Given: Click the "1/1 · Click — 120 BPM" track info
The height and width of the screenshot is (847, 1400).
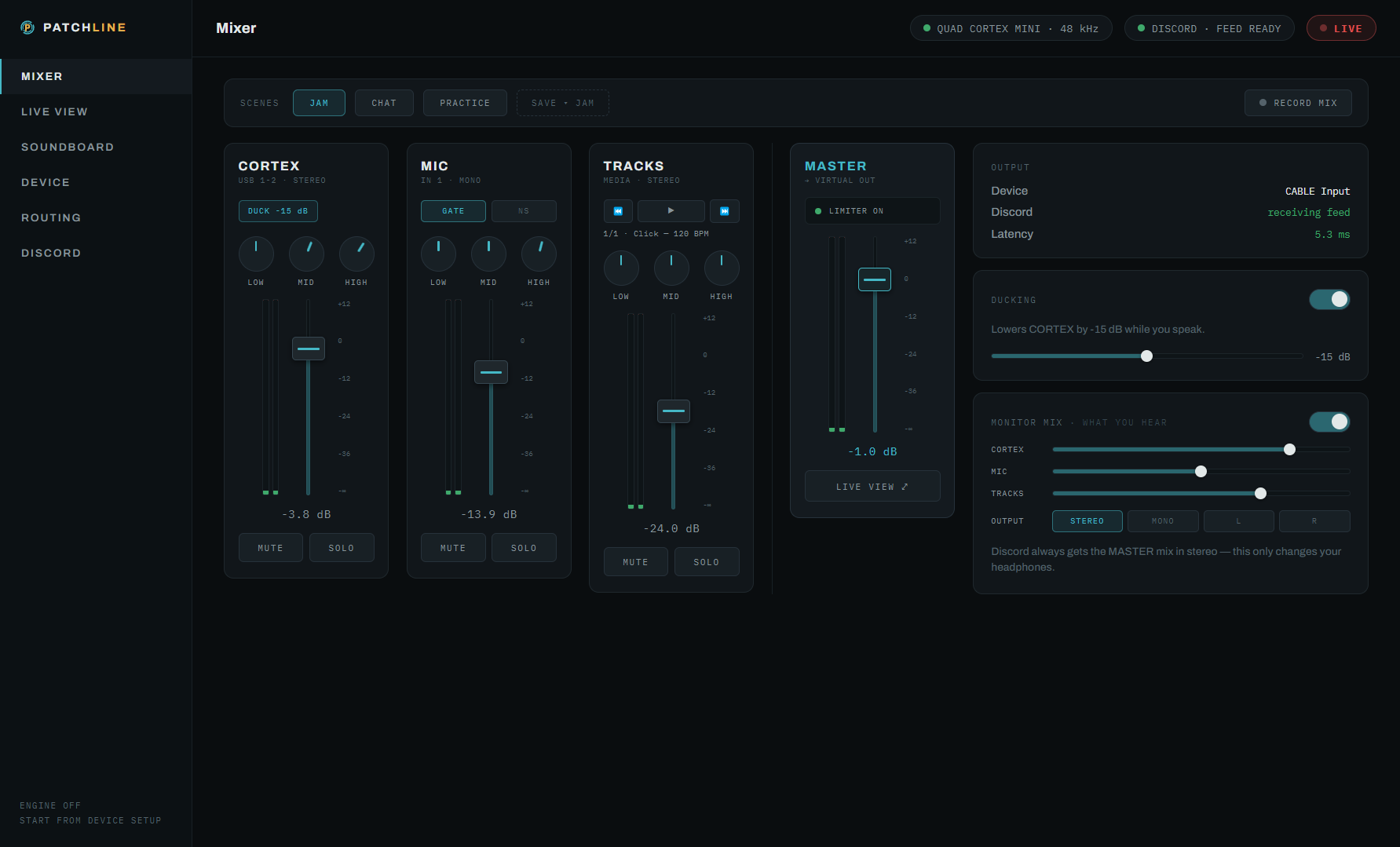Looking at the screenshot, I should (x=656, y=234).
